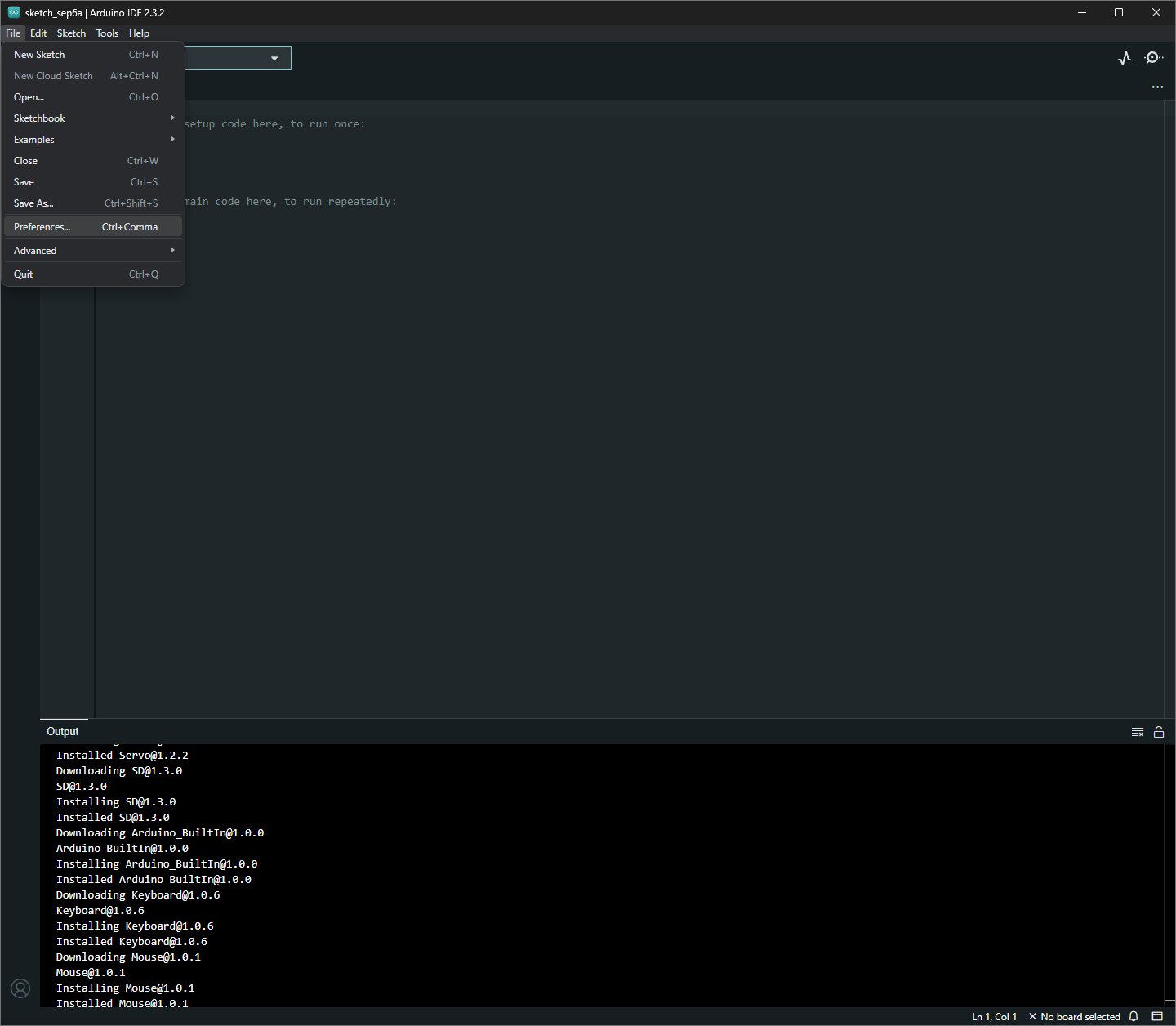1176x1026 pixels.
Task: Toggle the bottom panel icon in the status bar
Action: 1157,1016
